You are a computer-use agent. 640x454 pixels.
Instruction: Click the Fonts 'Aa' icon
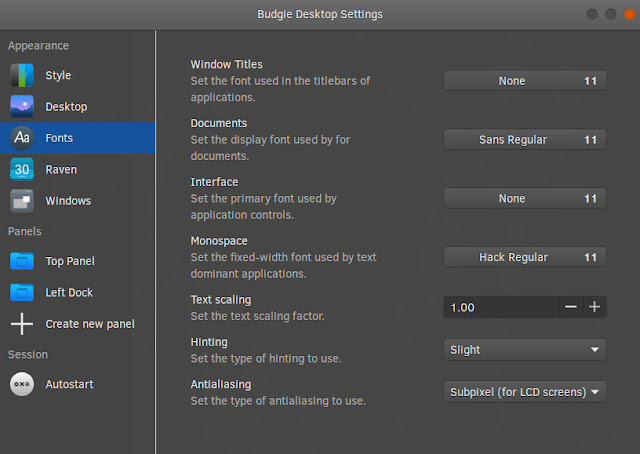pos(22,138)
